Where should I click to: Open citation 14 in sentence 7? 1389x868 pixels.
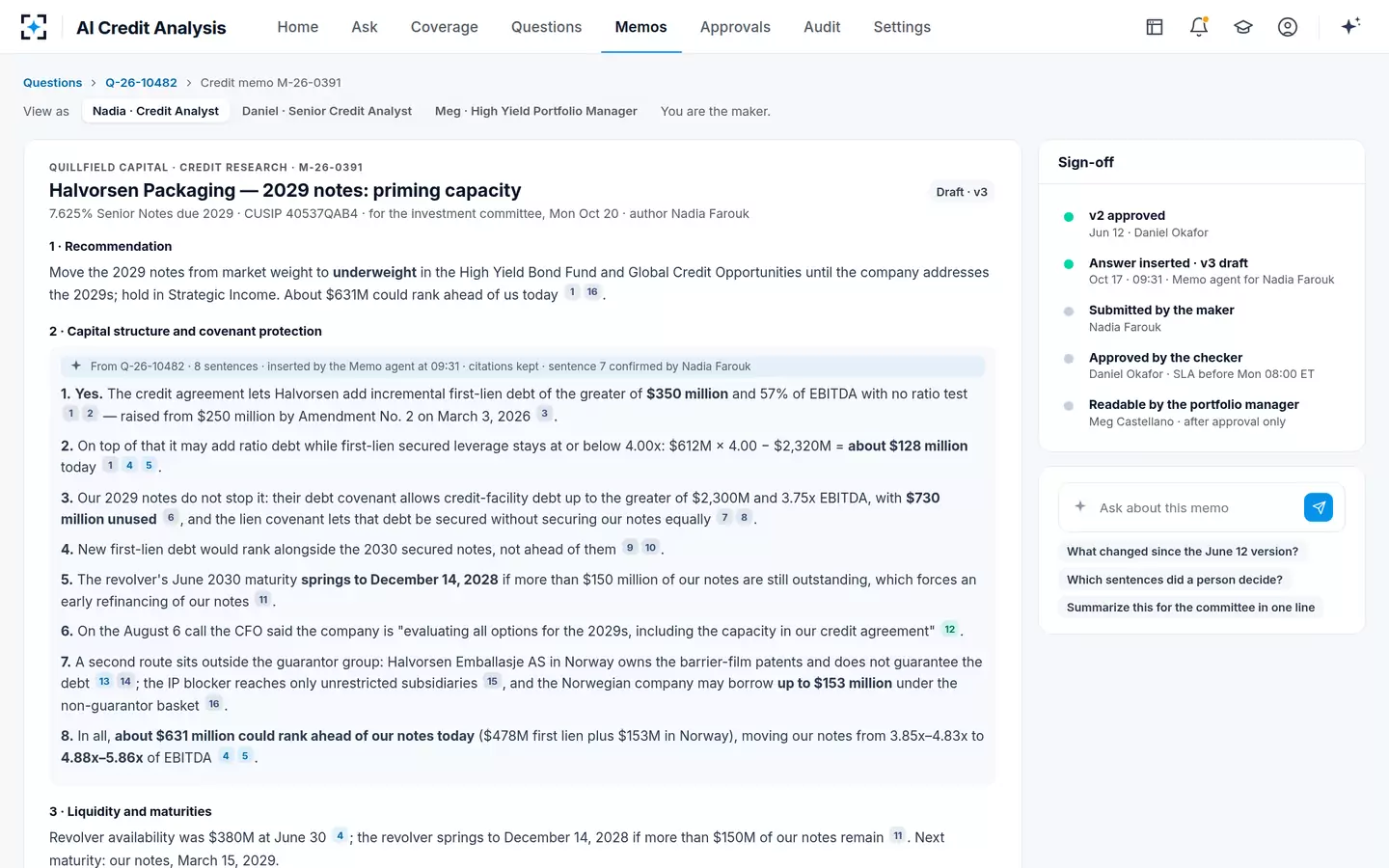125,682
